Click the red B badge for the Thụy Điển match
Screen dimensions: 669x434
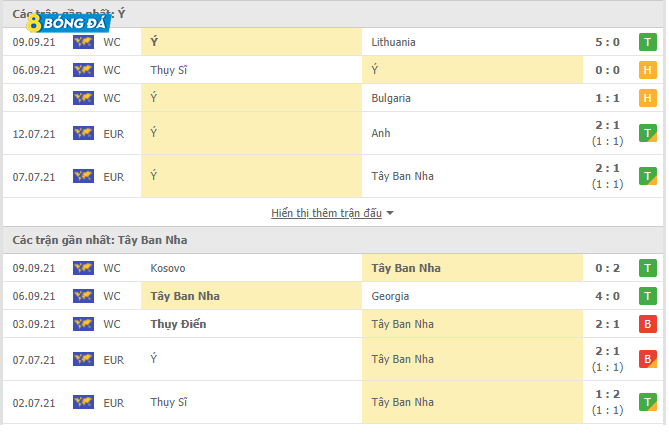pos(648,324)
